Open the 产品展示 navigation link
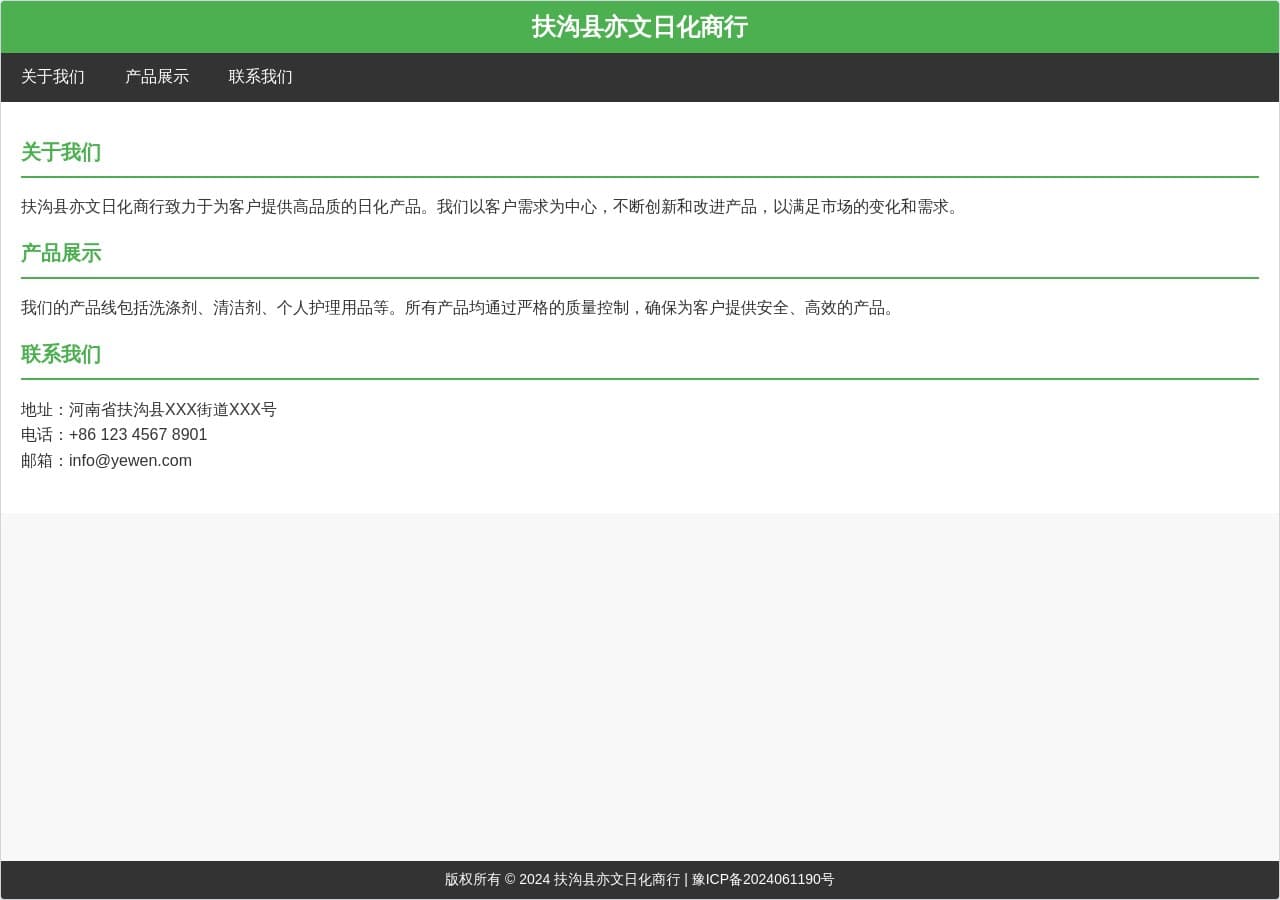Image resolution: width=1280 pixels, height=900 pixels. [157, 77]
